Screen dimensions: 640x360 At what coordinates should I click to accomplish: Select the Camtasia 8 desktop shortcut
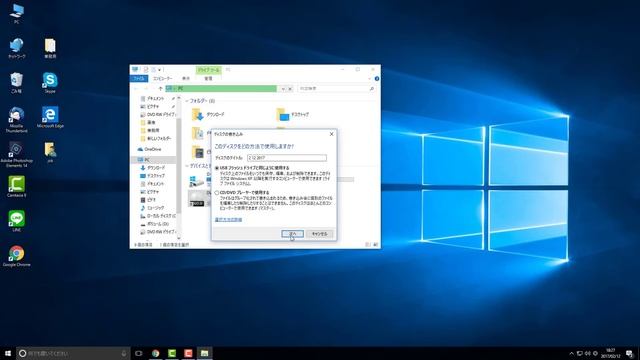pos(16,187)
